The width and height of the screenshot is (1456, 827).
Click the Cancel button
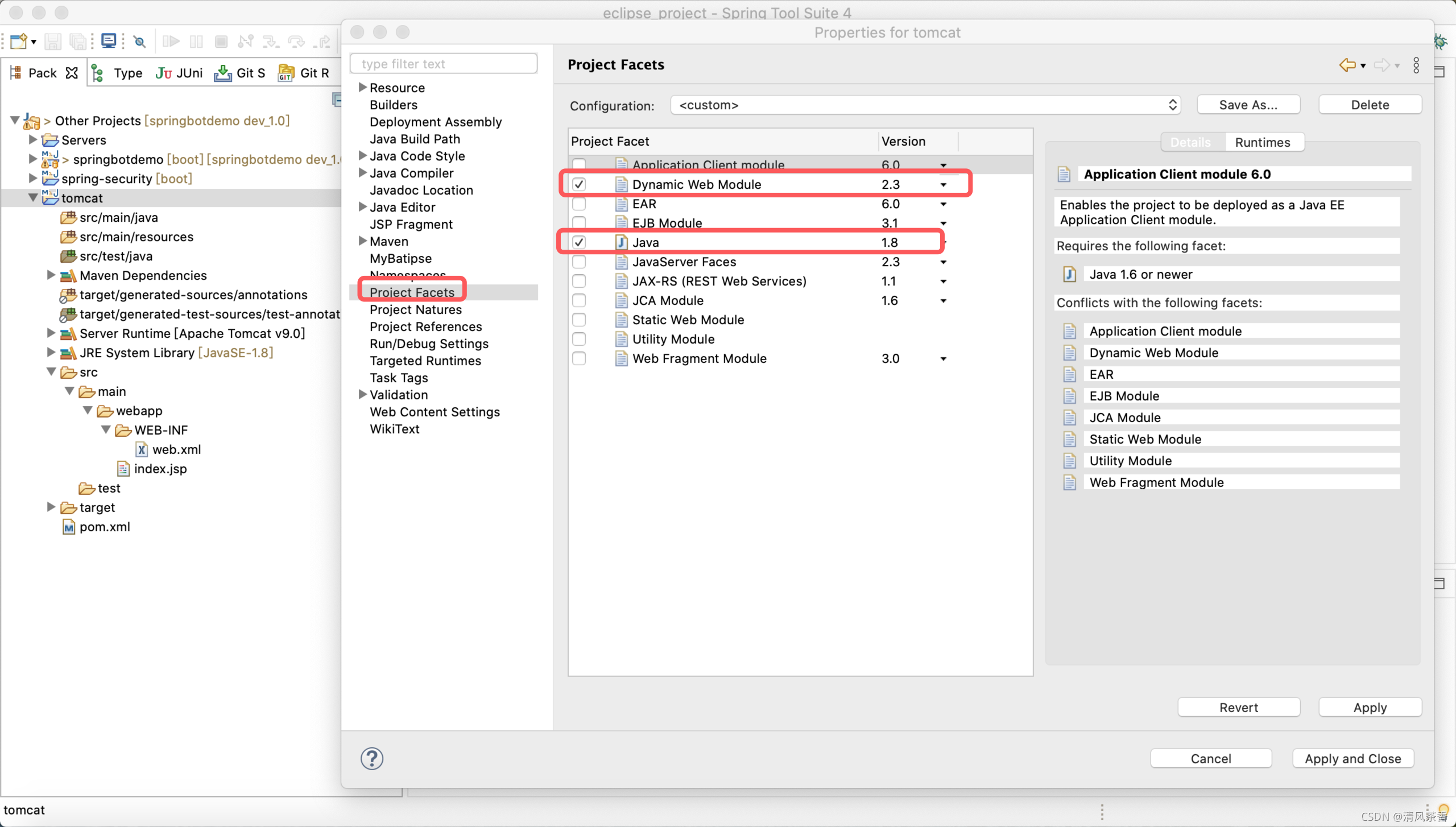tap(1211, 758)
